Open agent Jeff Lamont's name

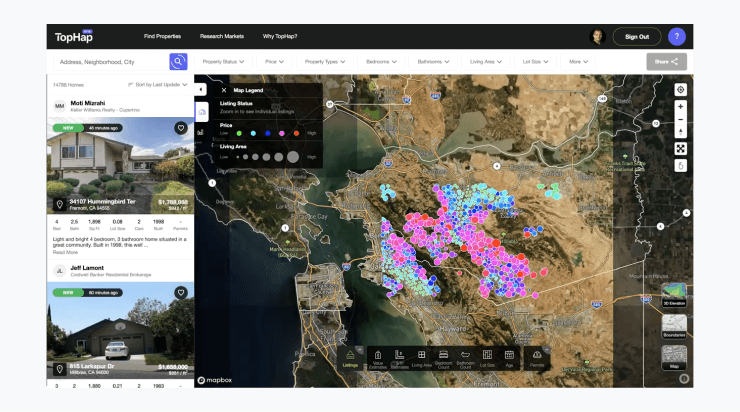pyautogui.click(x=87, y=268)
